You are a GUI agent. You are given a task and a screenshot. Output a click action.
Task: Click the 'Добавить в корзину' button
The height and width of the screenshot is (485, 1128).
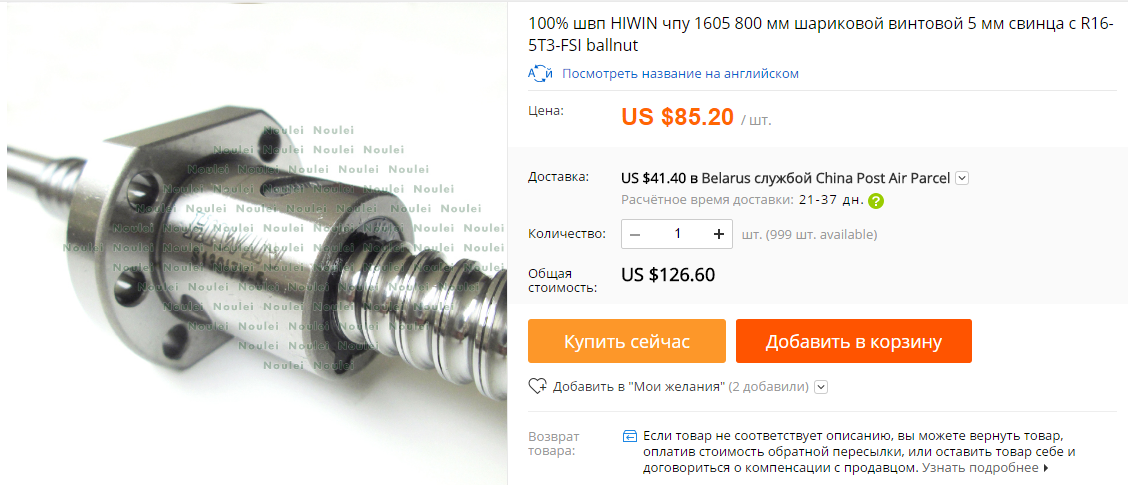tap(853, 341)
